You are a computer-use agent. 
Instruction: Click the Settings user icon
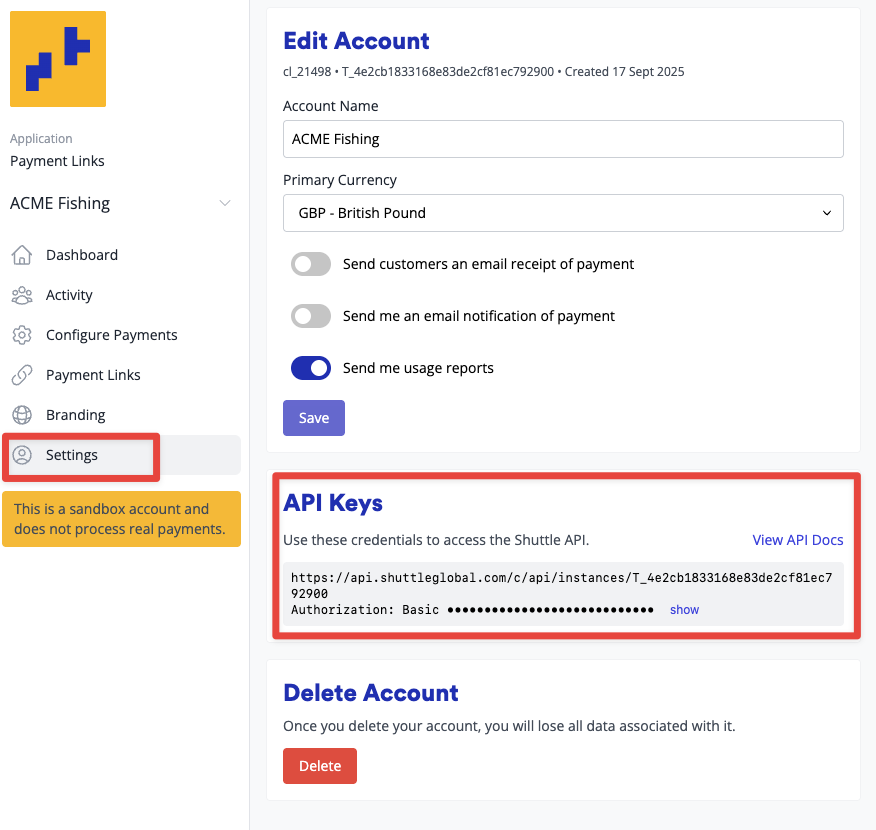point(21,455)
